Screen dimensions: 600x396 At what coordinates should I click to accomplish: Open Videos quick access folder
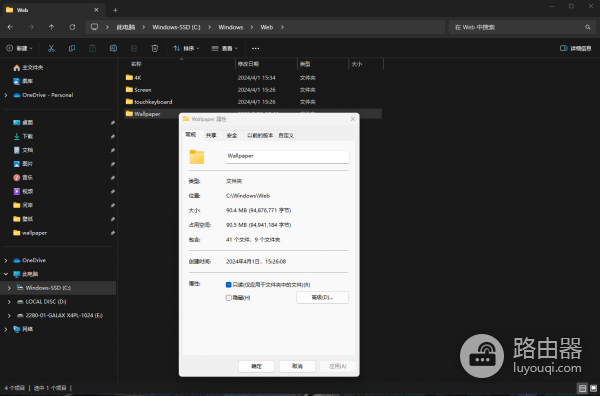pos(23,191)
